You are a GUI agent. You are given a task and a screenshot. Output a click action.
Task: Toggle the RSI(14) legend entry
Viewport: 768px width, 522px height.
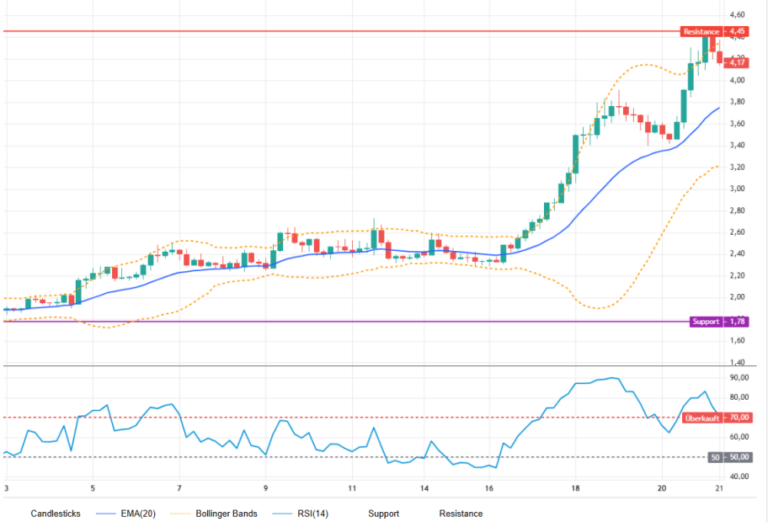(x=301, y=513)
